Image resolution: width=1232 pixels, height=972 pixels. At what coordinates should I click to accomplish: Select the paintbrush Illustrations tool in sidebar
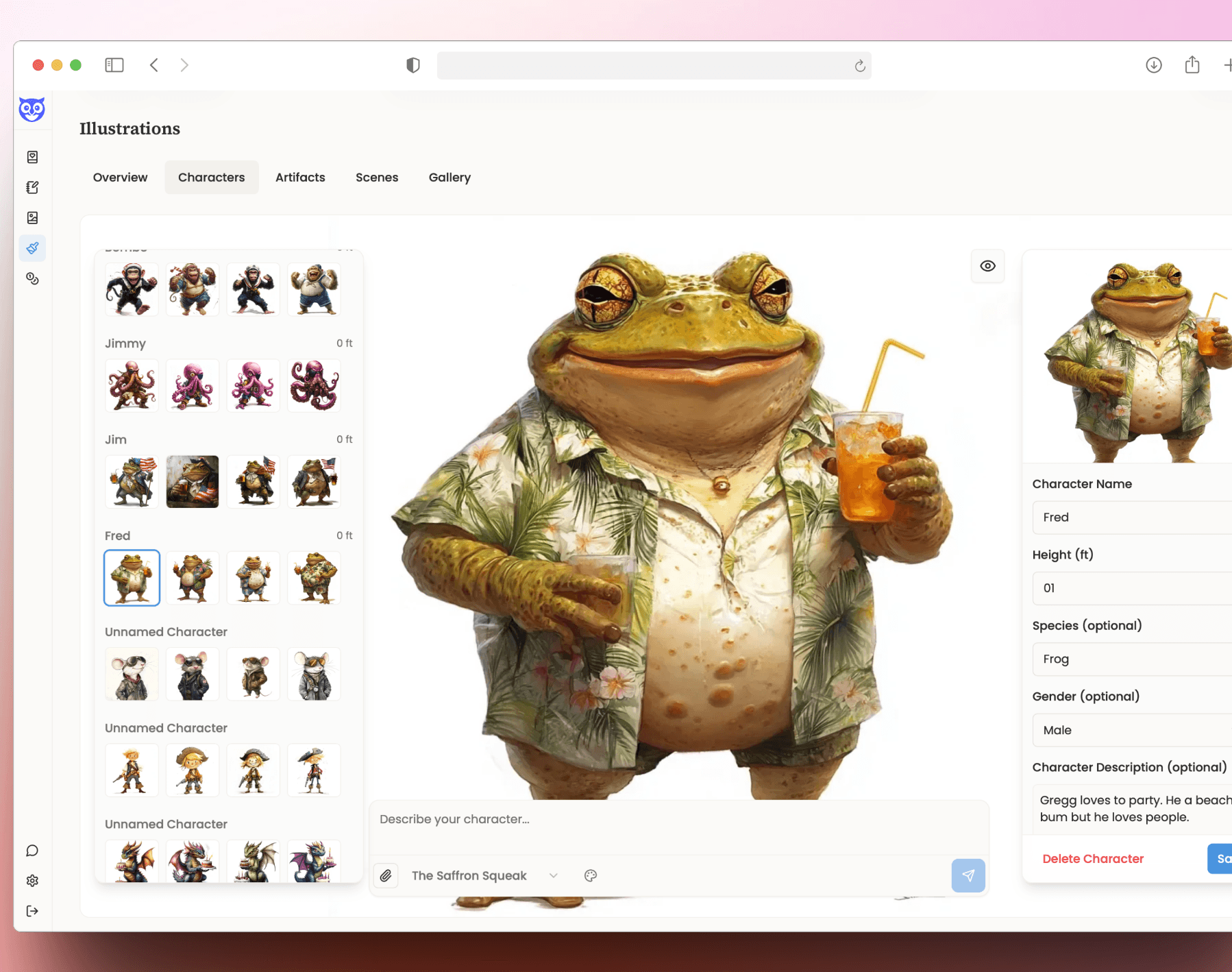32,248
